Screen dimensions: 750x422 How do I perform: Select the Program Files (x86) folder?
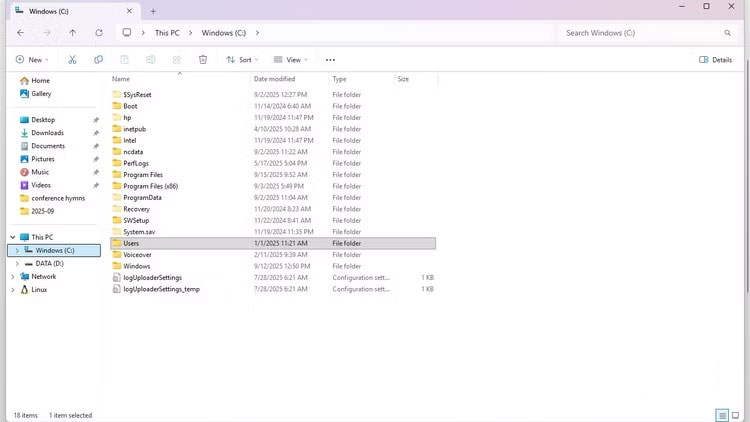150,186
